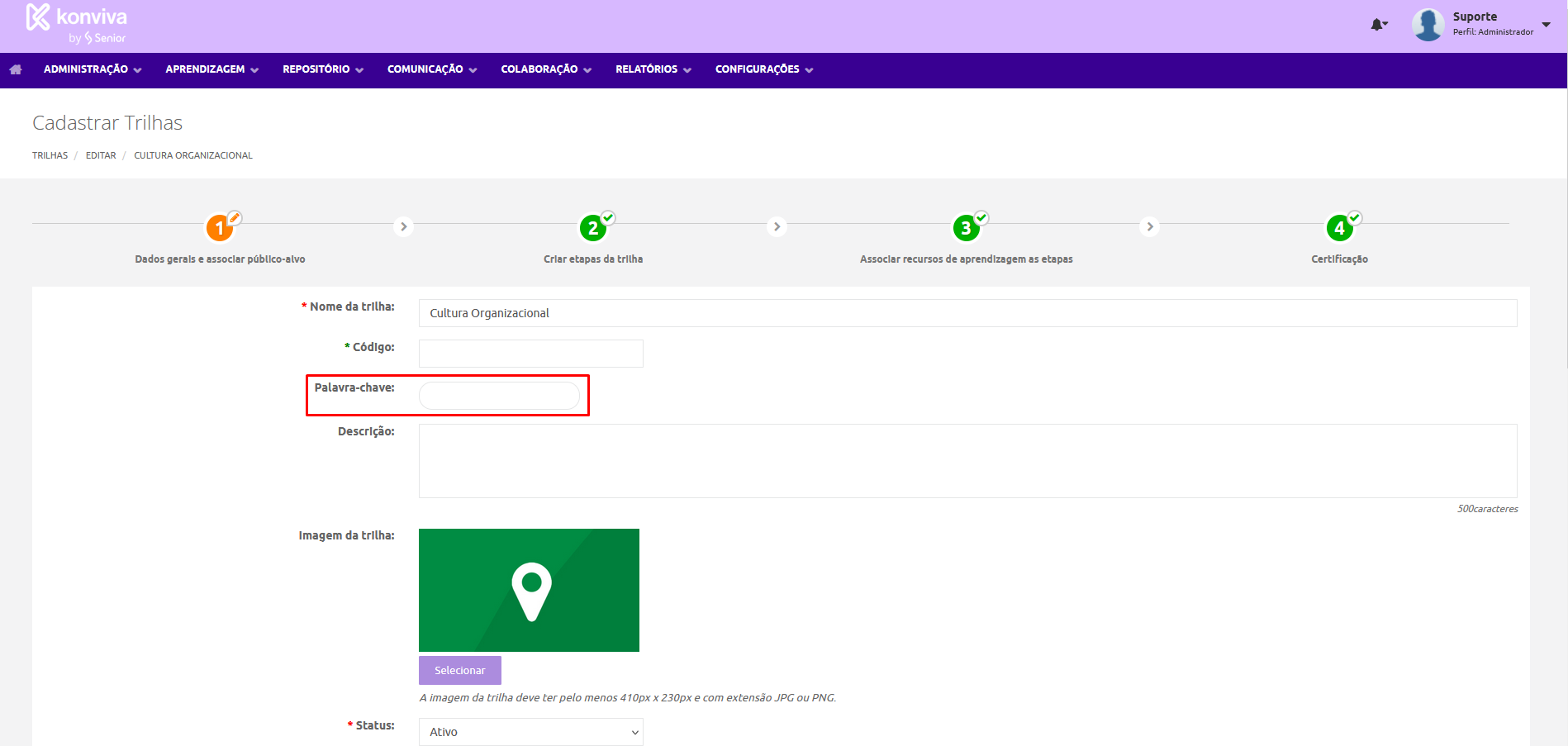Viewport: 1568px width, 746px height.
Task: Click the 500caracteres counter text
Action: coord(1487,509)
